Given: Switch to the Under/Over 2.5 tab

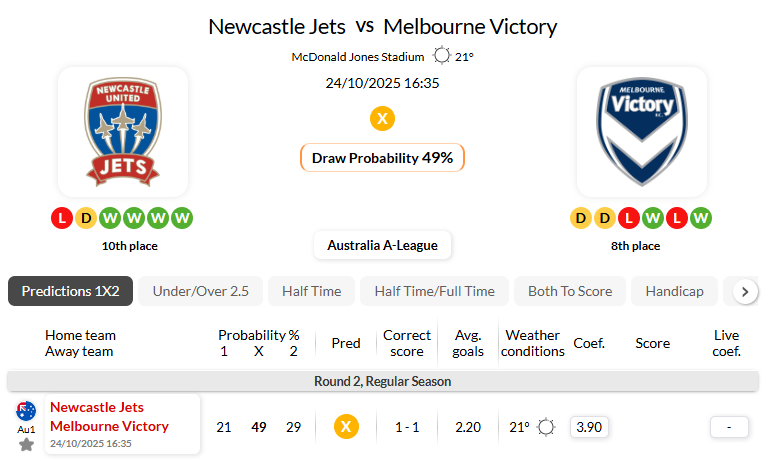Looking at the screenshot, I should (200, 291).
